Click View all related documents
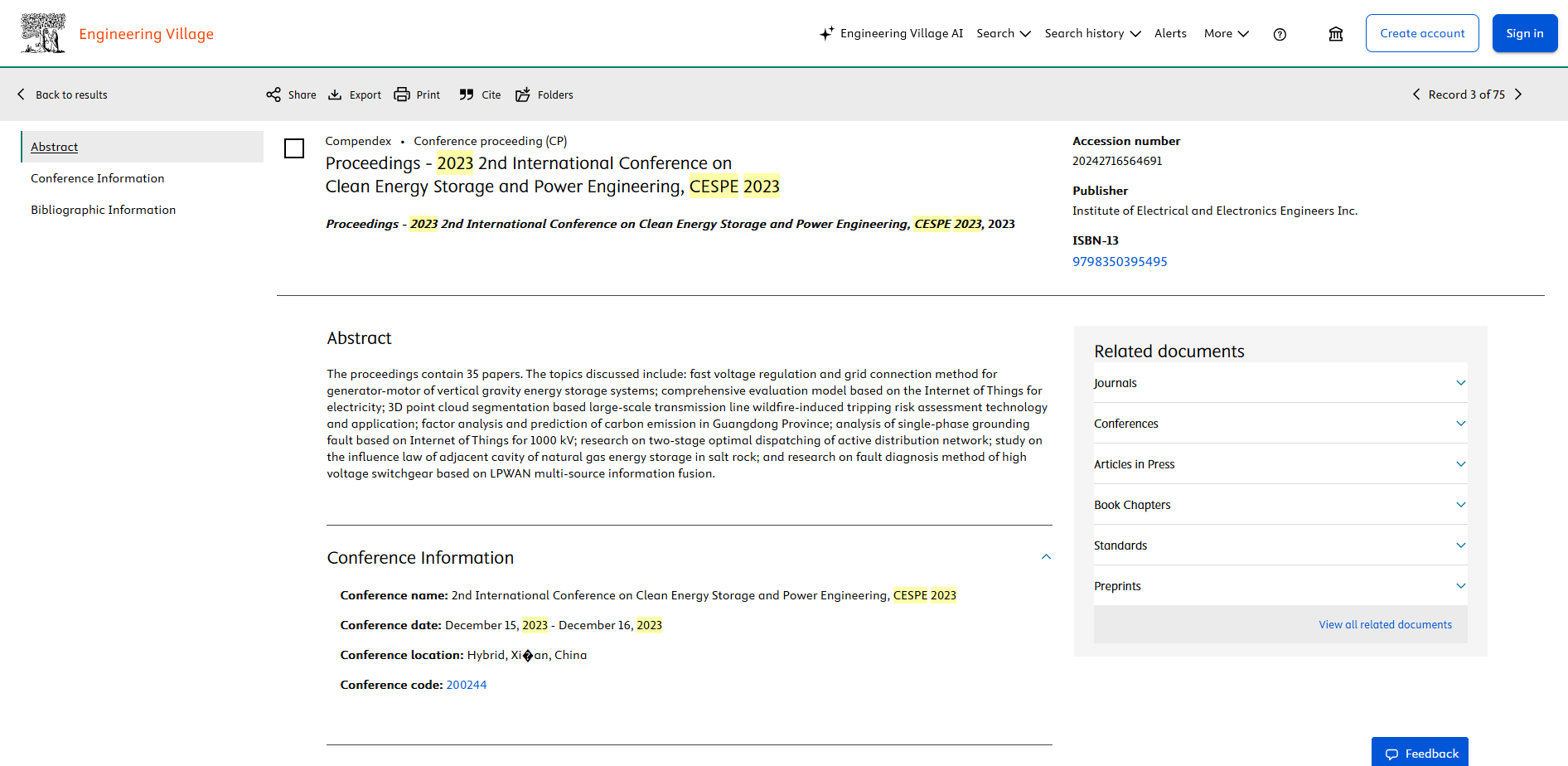The width and height of the screenshot is (1568, 766). (1386, 625)
